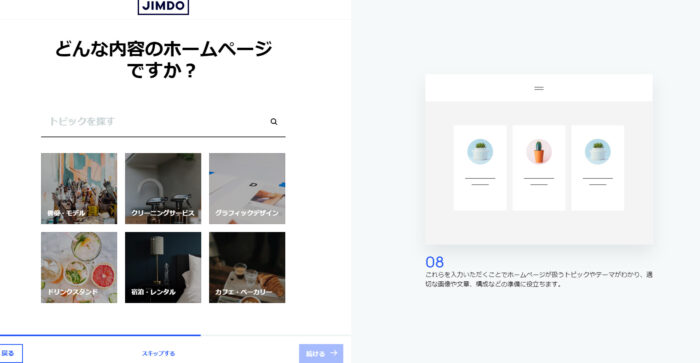Pick the カフェ・ベーカリー topic tile

pyautogui.click(x=247, y=267)
